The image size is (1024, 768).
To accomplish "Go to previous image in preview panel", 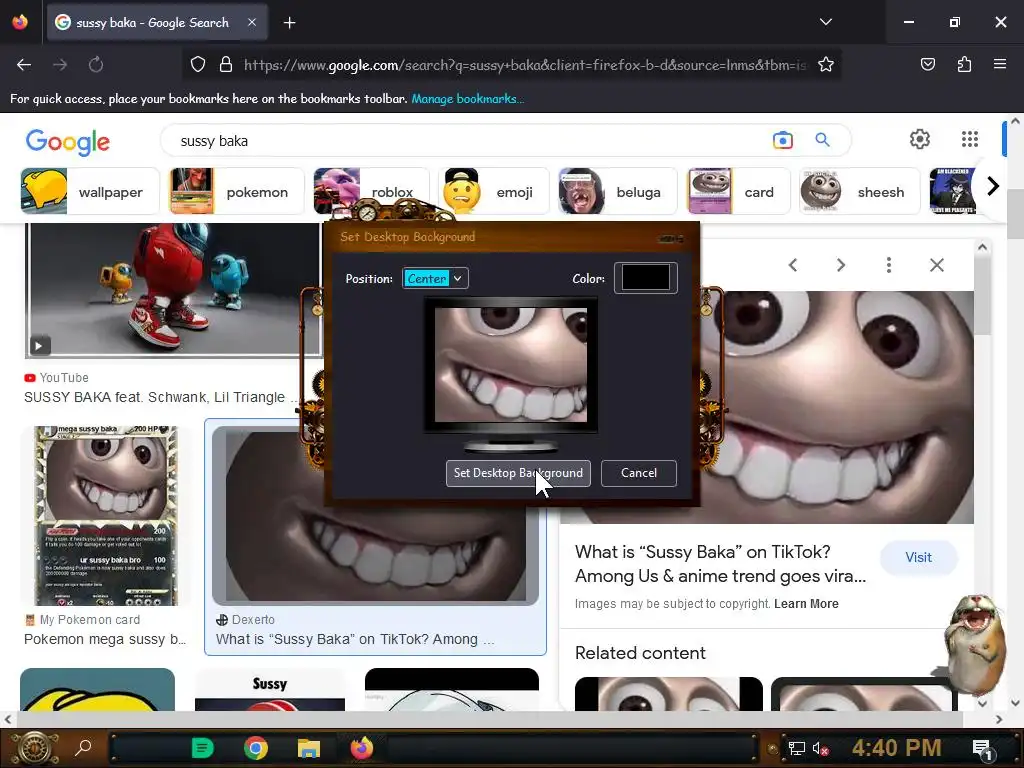I will (x=793, y=265).
